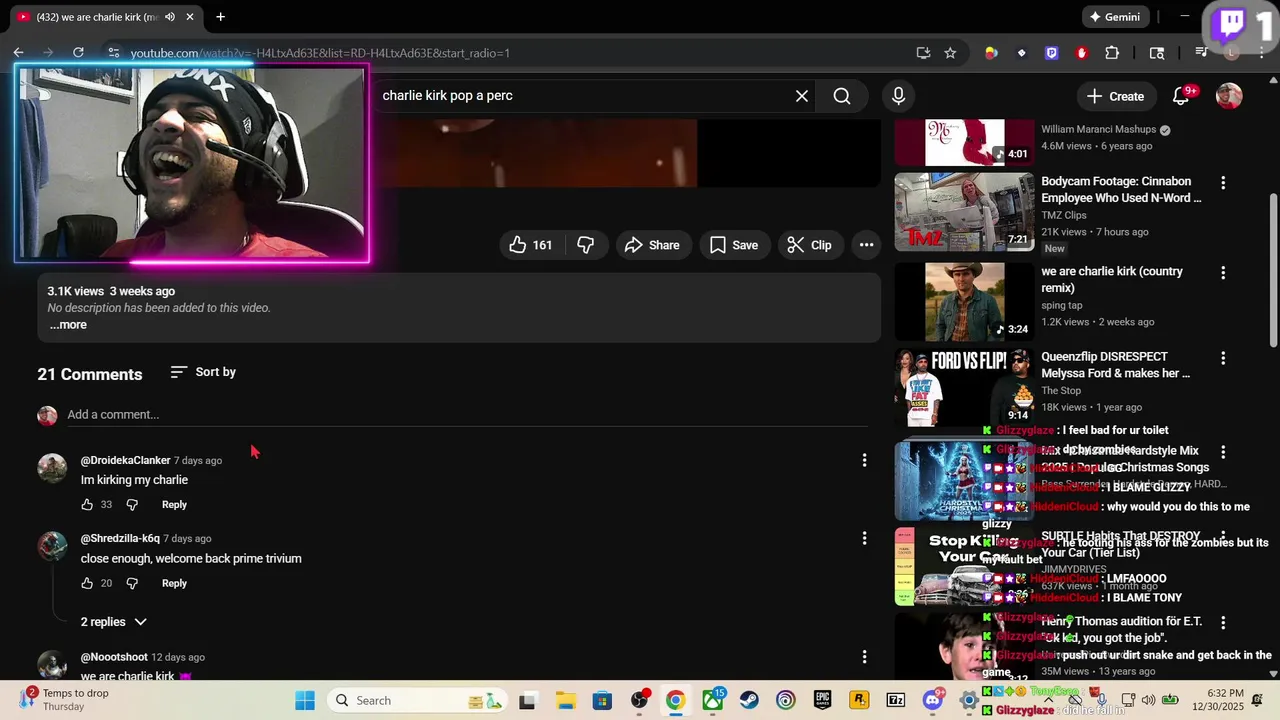Open more actions menu beside Clip

pos(866,245)
